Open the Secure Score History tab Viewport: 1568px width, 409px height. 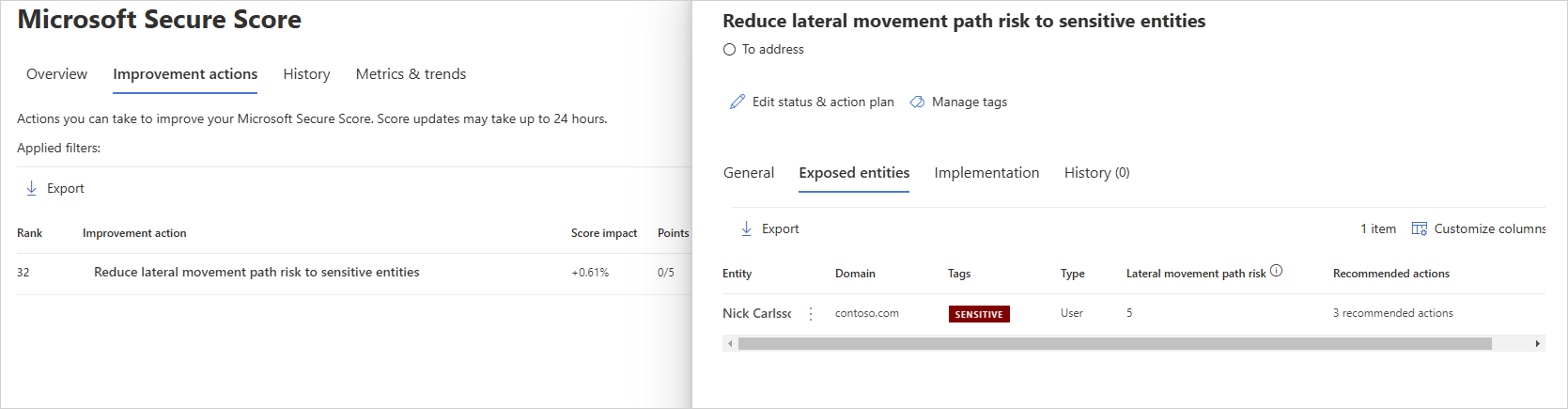(306, 74)
